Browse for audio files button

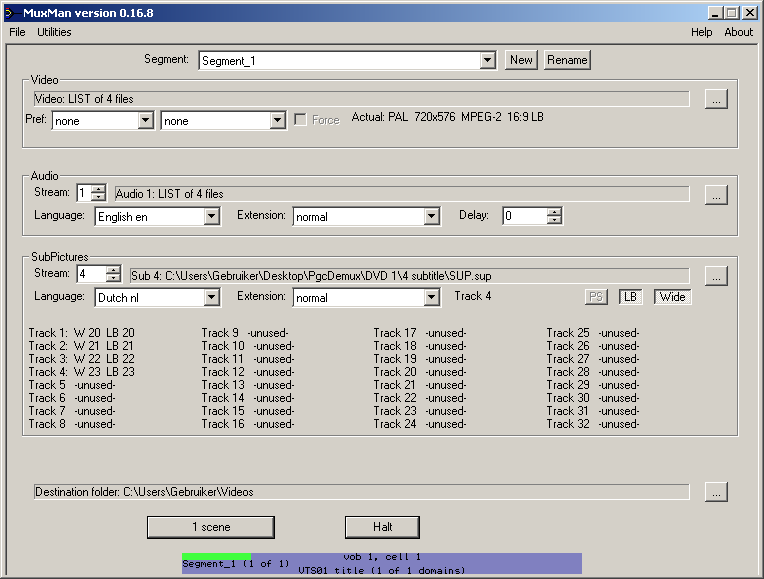coord(716,195)
